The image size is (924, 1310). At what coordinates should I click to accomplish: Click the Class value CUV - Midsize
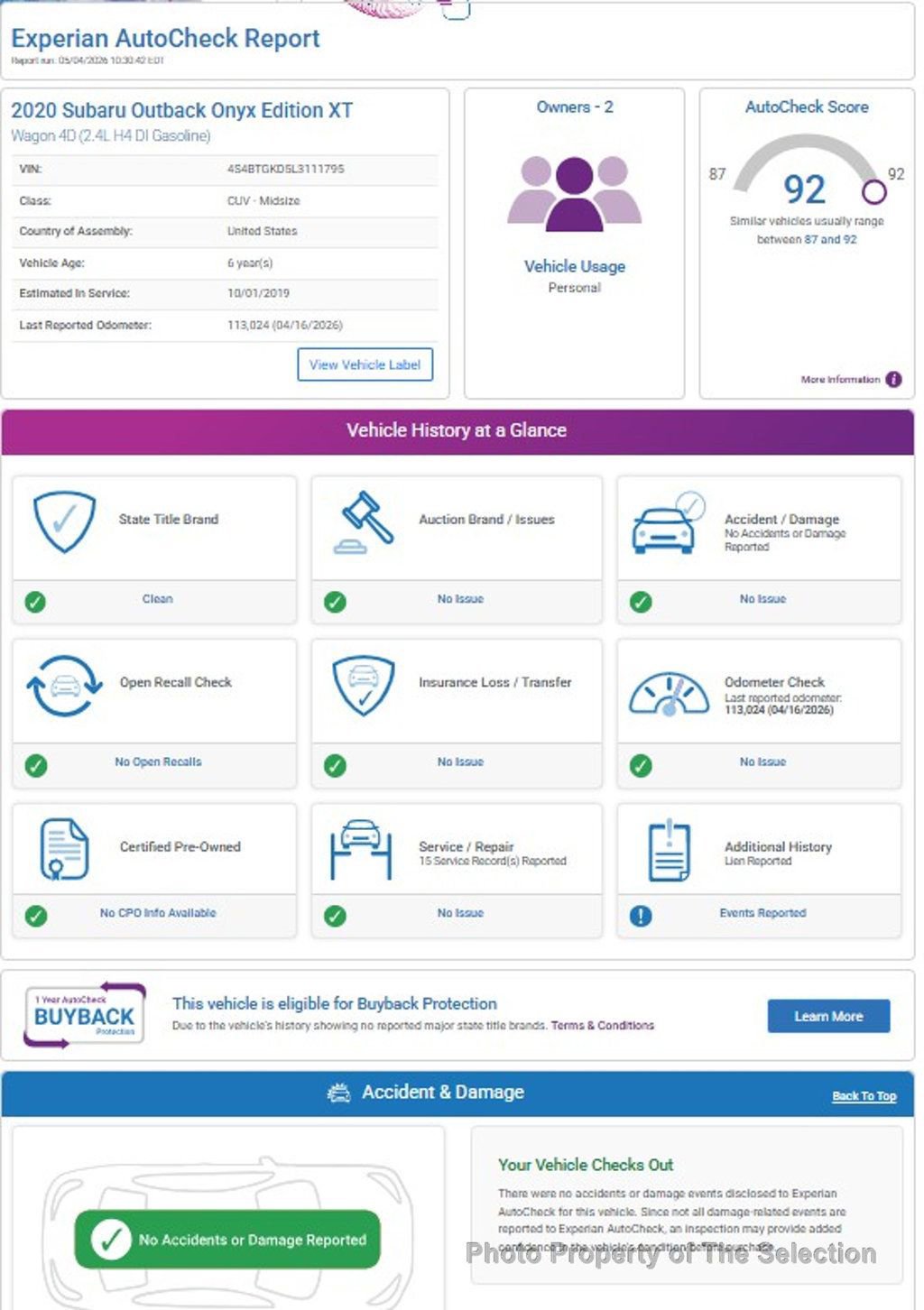click(263, 200)
